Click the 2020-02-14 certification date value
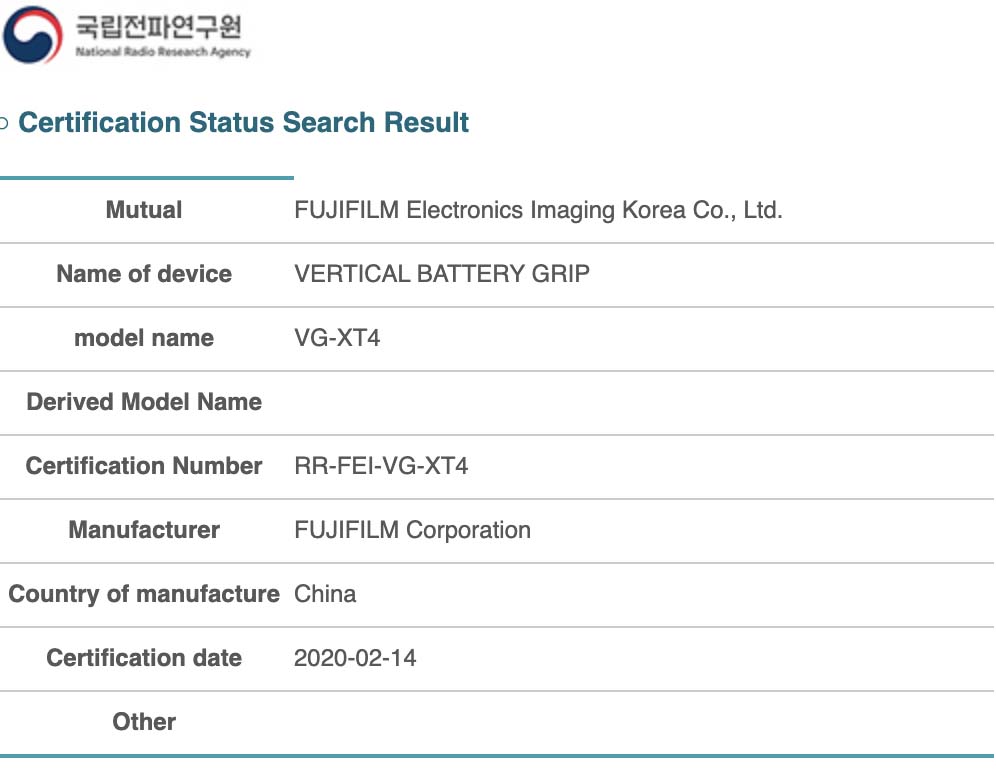The image size is (996, 770). [355, 658]
